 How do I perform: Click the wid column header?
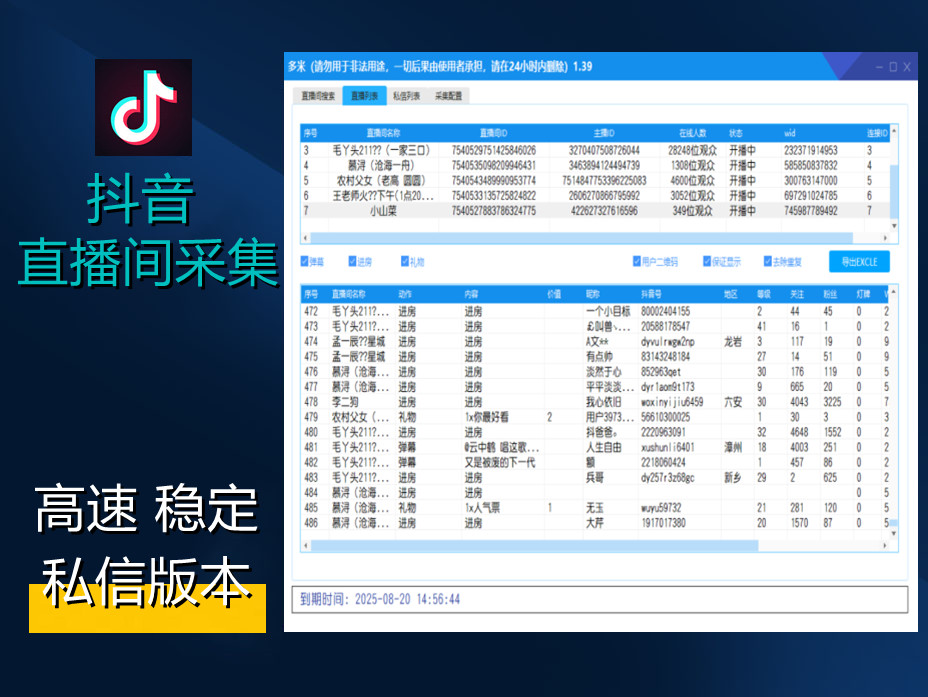click(x=790, y=133)
